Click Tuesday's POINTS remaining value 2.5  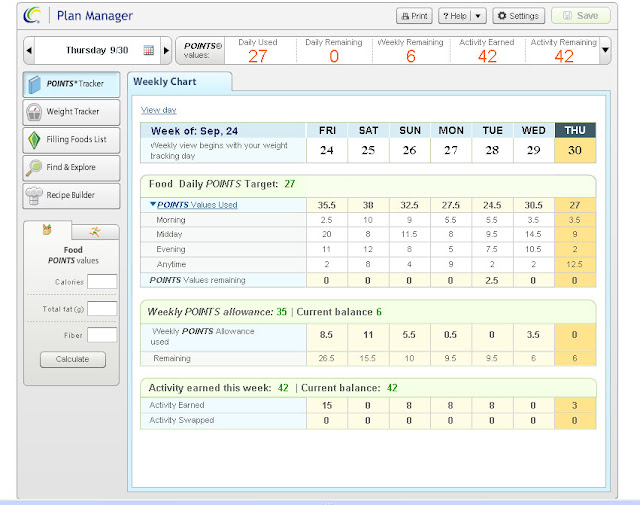pos(492,280)
